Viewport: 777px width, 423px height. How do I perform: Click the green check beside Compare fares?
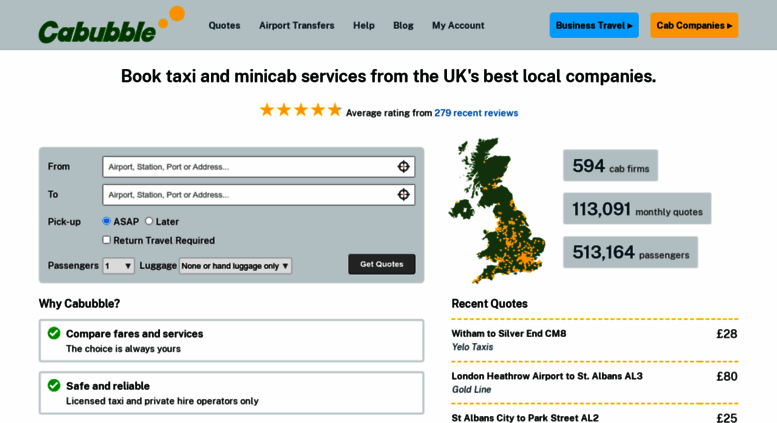point(54,333)
